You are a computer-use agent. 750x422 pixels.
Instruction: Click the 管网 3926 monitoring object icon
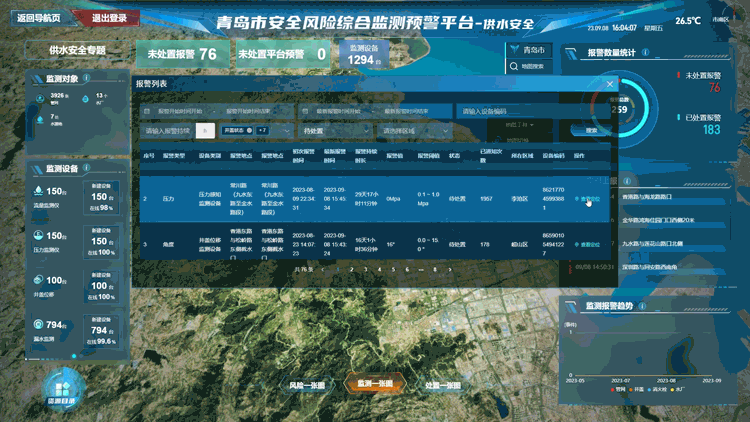40,99
